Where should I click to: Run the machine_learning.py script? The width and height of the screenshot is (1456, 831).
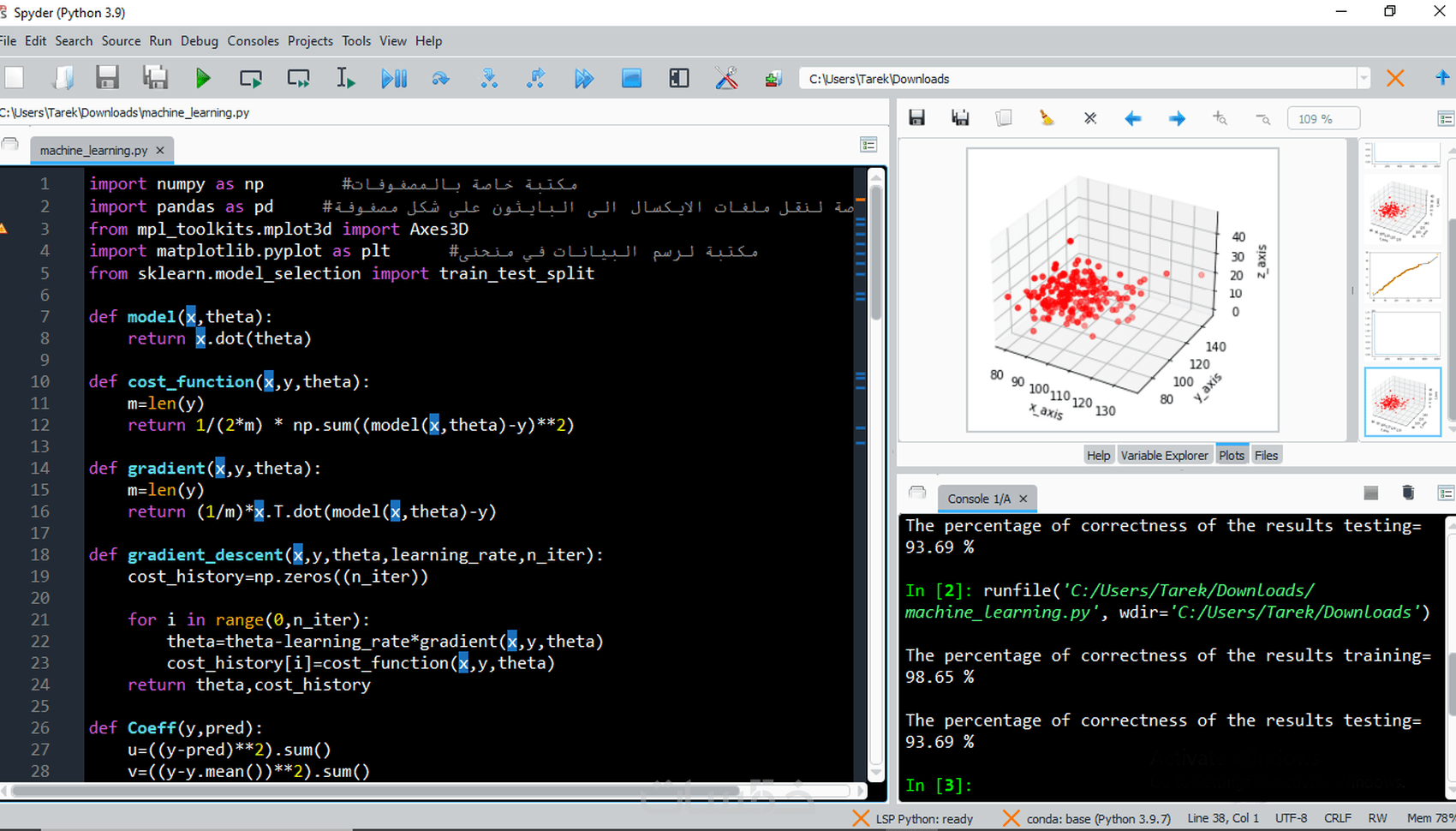click(x=203, y=78)
